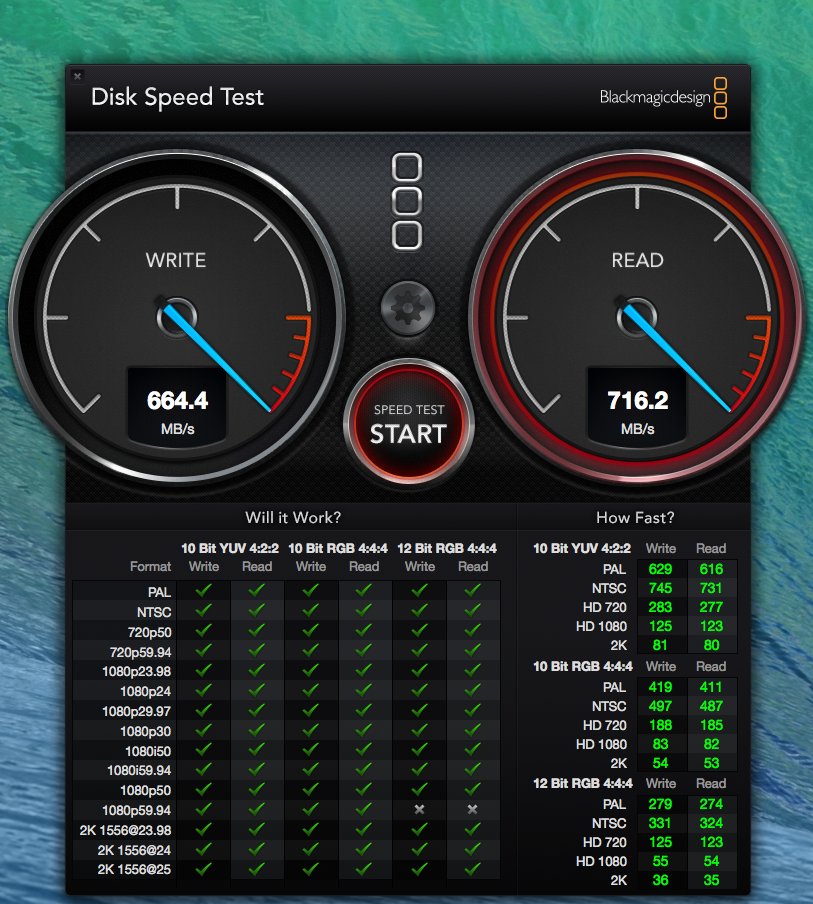Image resolution: width=813 pixels, height=904 pixels.
Task: Click 12 Bit RGB NTSC write value 331
Action: point(660,823)
